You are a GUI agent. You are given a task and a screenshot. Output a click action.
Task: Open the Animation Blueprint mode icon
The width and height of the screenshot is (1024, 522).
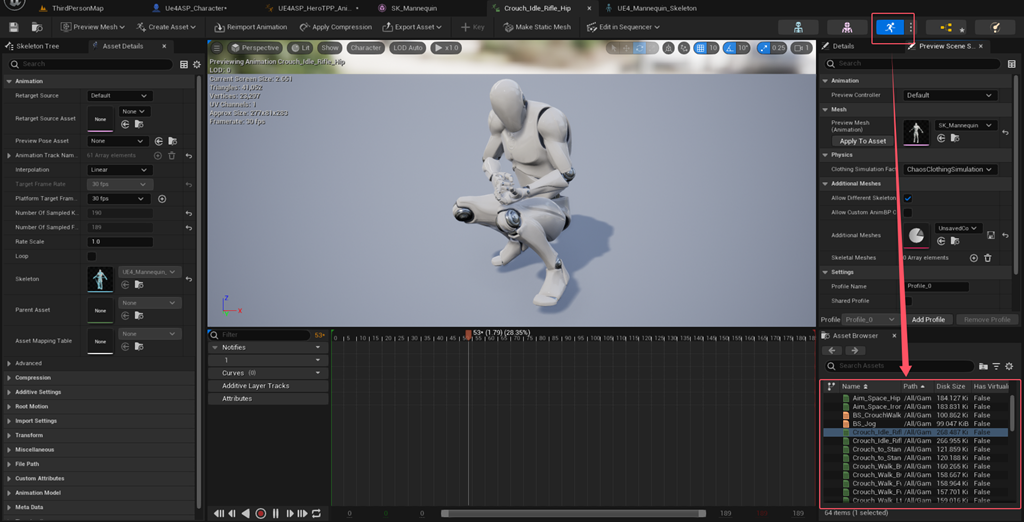pyautogui.click(x=946, y=27)
